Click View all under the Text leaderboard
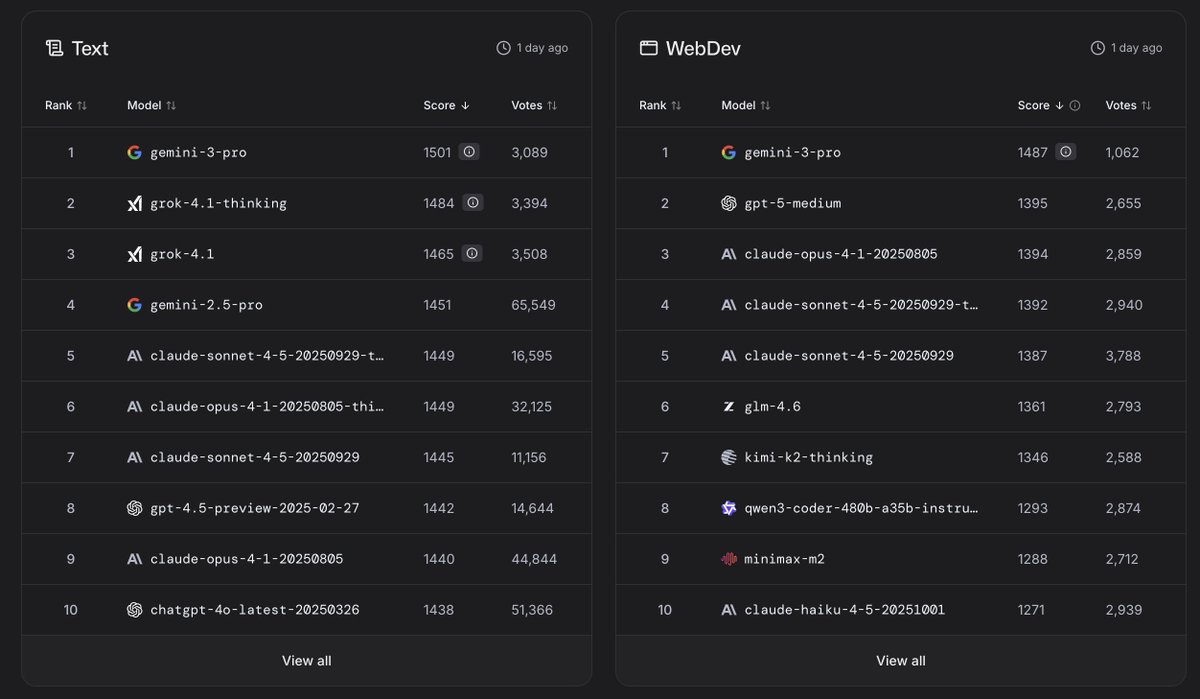This screenshot has width=1200, height=699. [306, 660]
